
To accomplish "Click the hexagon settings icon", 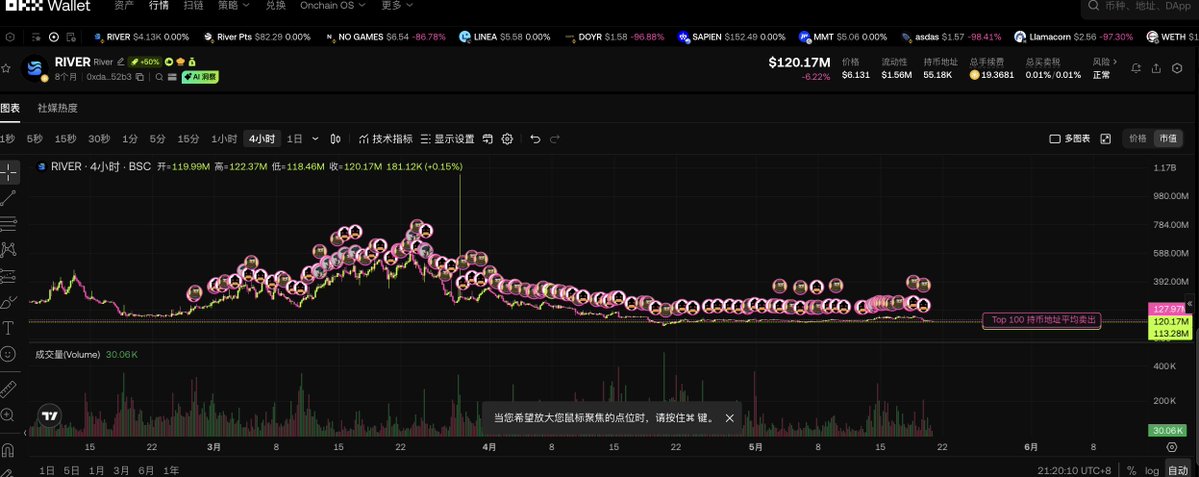I will click(x=1177, y=68).
